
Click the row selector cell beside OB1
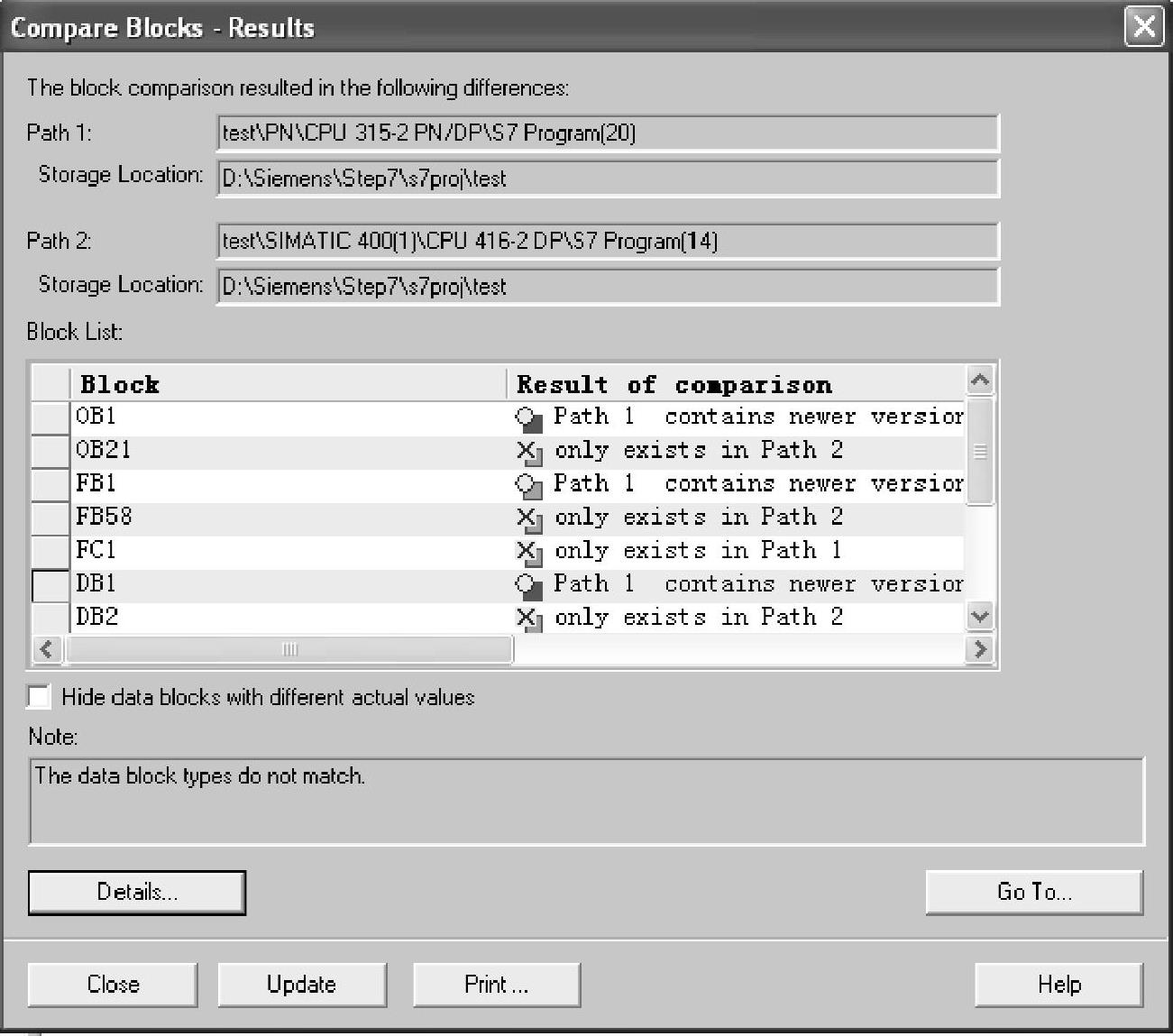50,418
